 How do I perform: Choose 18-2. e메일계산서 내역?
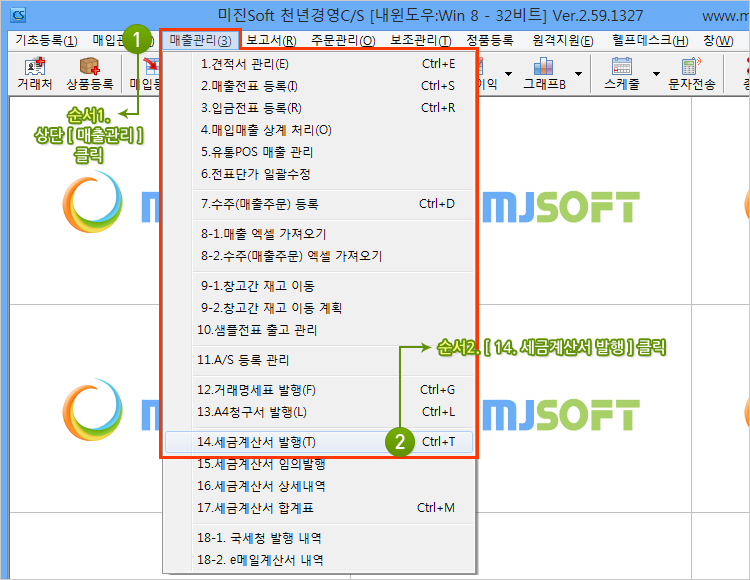[319, 560]
